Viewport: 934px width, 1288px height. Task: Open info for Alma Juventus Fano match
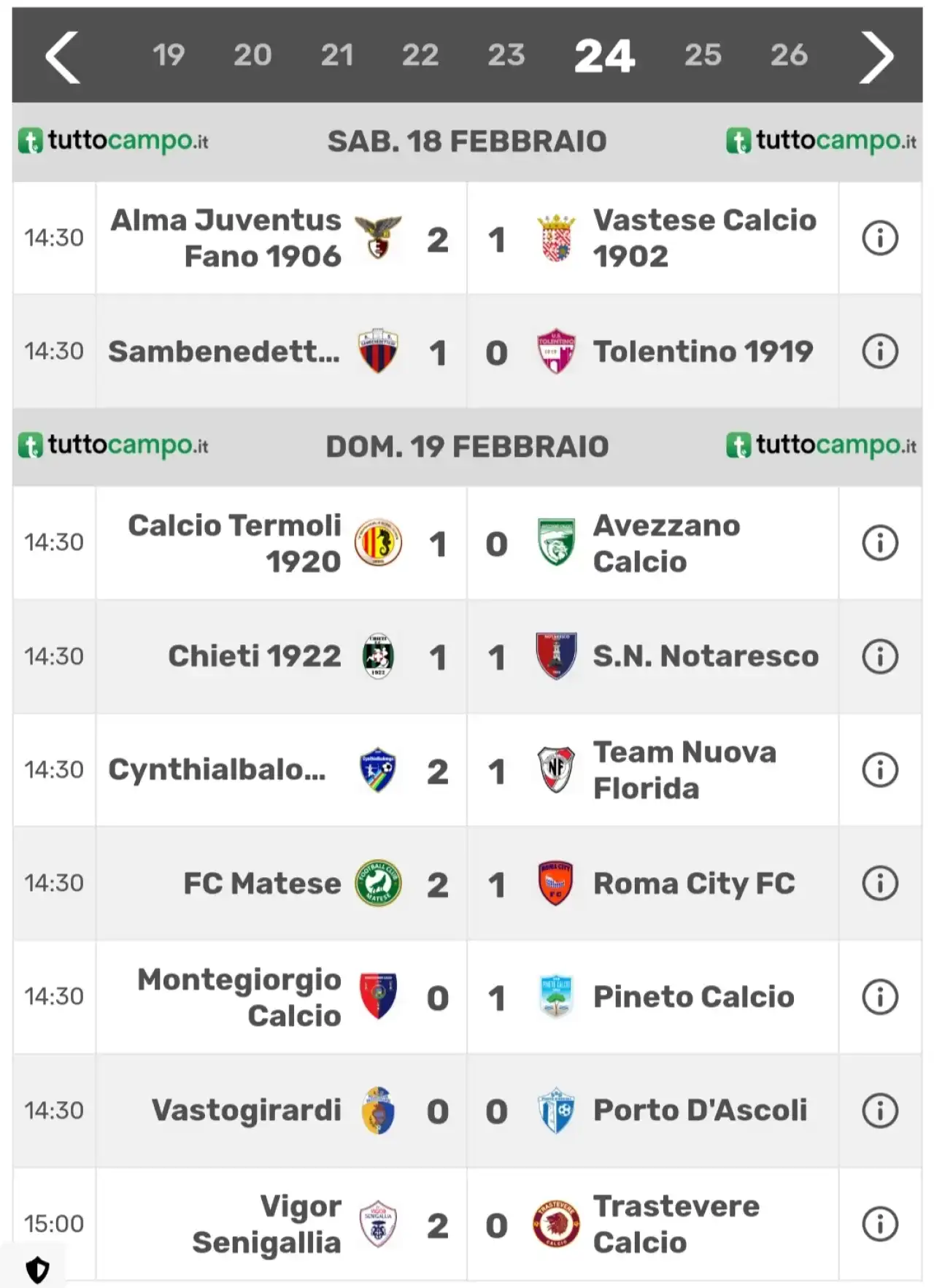tap(880, 238)
